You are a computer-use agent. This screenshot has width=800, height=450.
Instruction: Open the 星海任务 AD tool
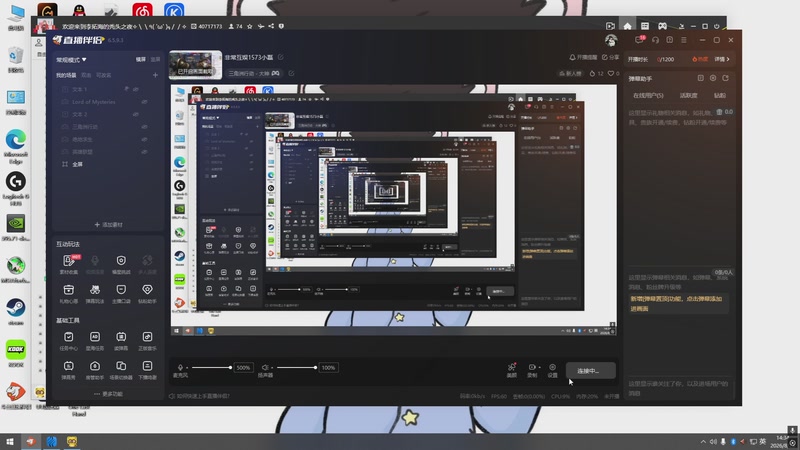pyautogui.click(x=95, y=340)
